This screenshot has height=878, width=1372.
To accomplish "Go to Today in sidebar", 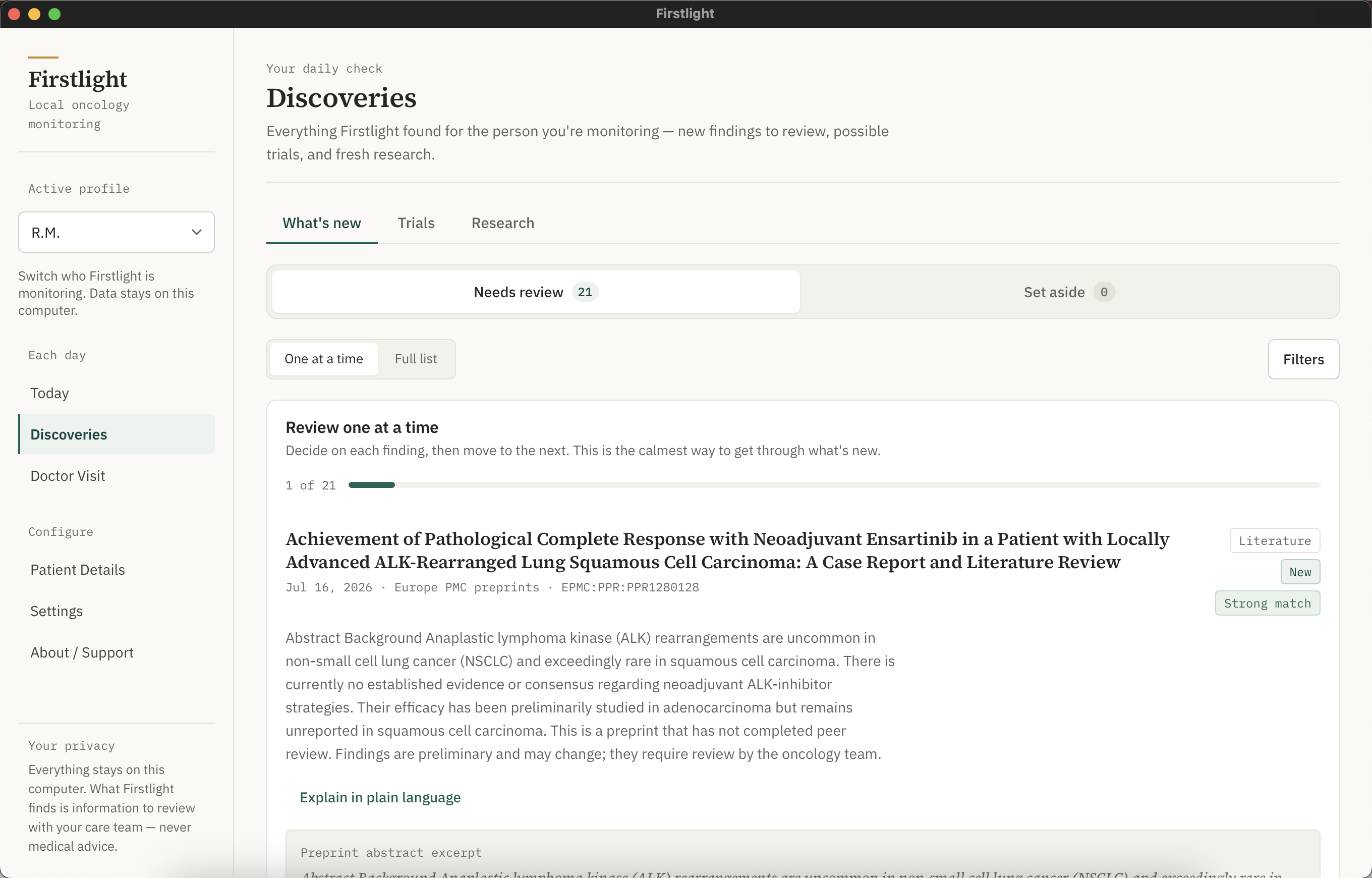I will point(116,393).
